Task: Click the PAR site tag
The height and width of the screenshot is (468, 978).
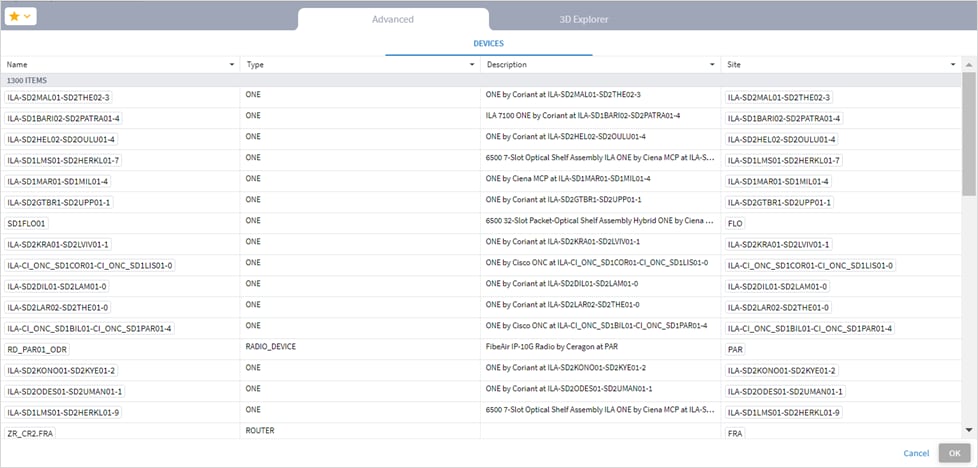Action: [x=735, y=349]
